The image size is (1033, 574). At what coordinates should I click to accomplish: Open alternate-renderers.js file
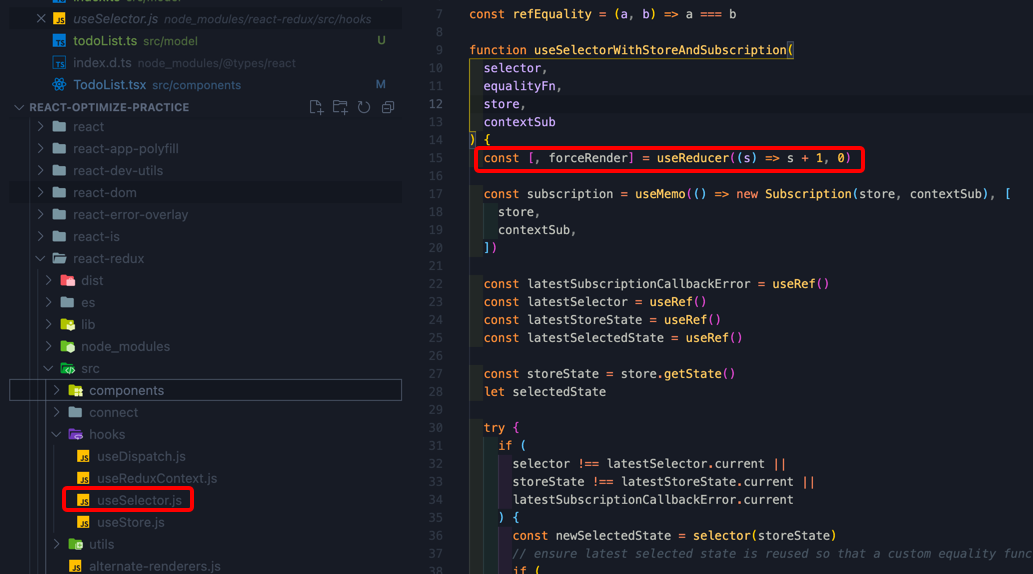(155, 565)
